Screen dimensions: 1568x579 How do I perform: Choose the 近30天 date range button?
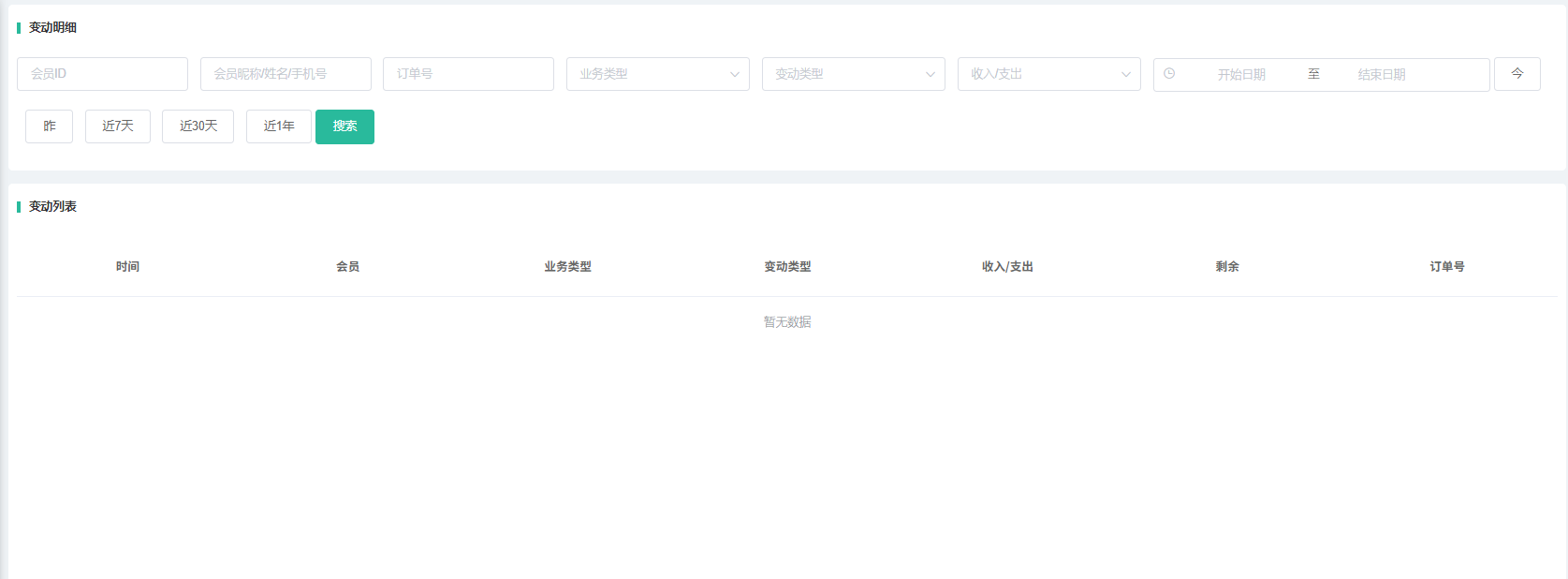click(198, 126)
